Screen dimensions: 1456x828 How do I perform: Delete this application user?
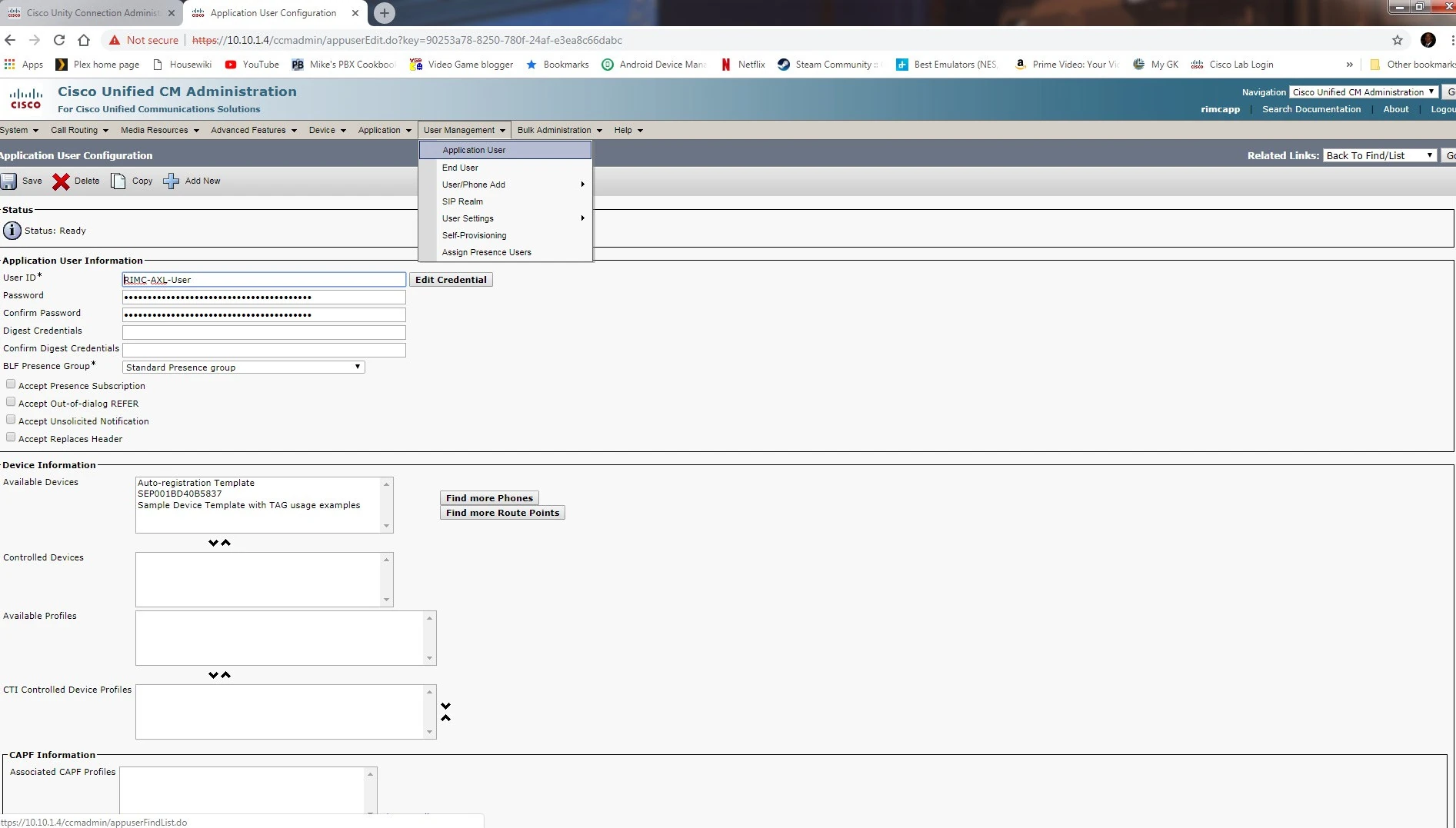pyautogui.click(x=75, y=181)
